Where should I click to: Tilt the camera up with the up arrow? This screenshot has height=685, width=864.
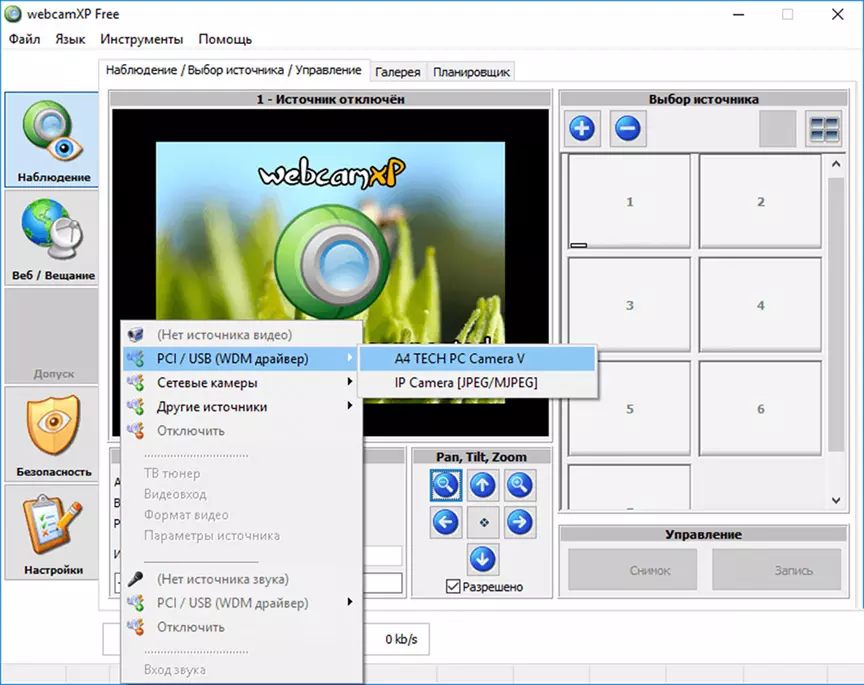coord(483,486)
